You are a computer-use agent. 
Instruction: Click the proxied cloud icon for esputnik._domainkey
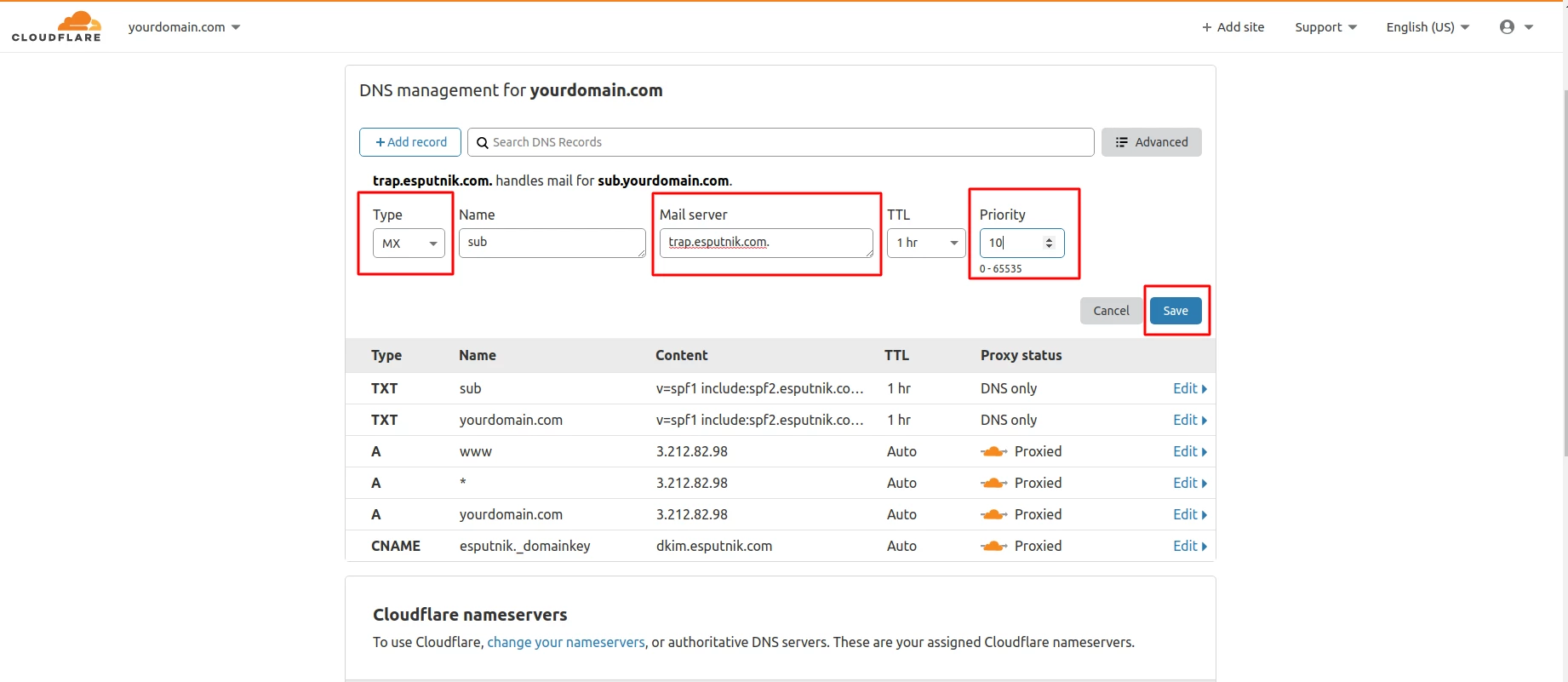(x=994, y=546)
